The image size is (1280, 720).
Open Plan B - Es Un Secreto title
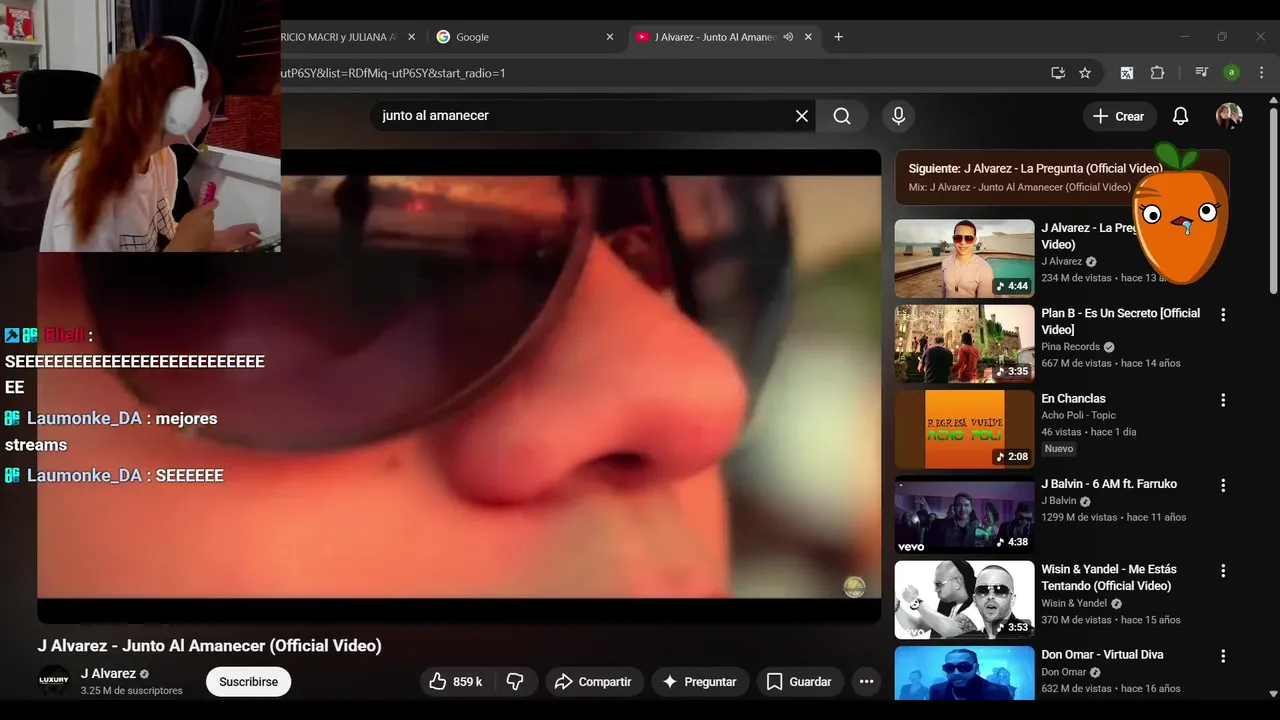[1120, 321]
